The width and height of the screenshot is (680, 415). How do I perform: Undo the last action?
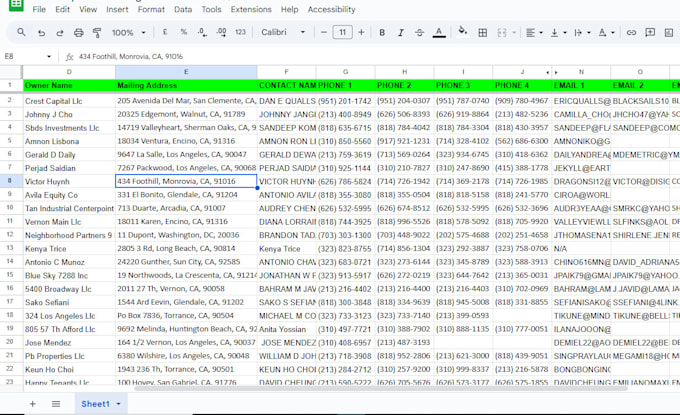[x=41, y=33]
